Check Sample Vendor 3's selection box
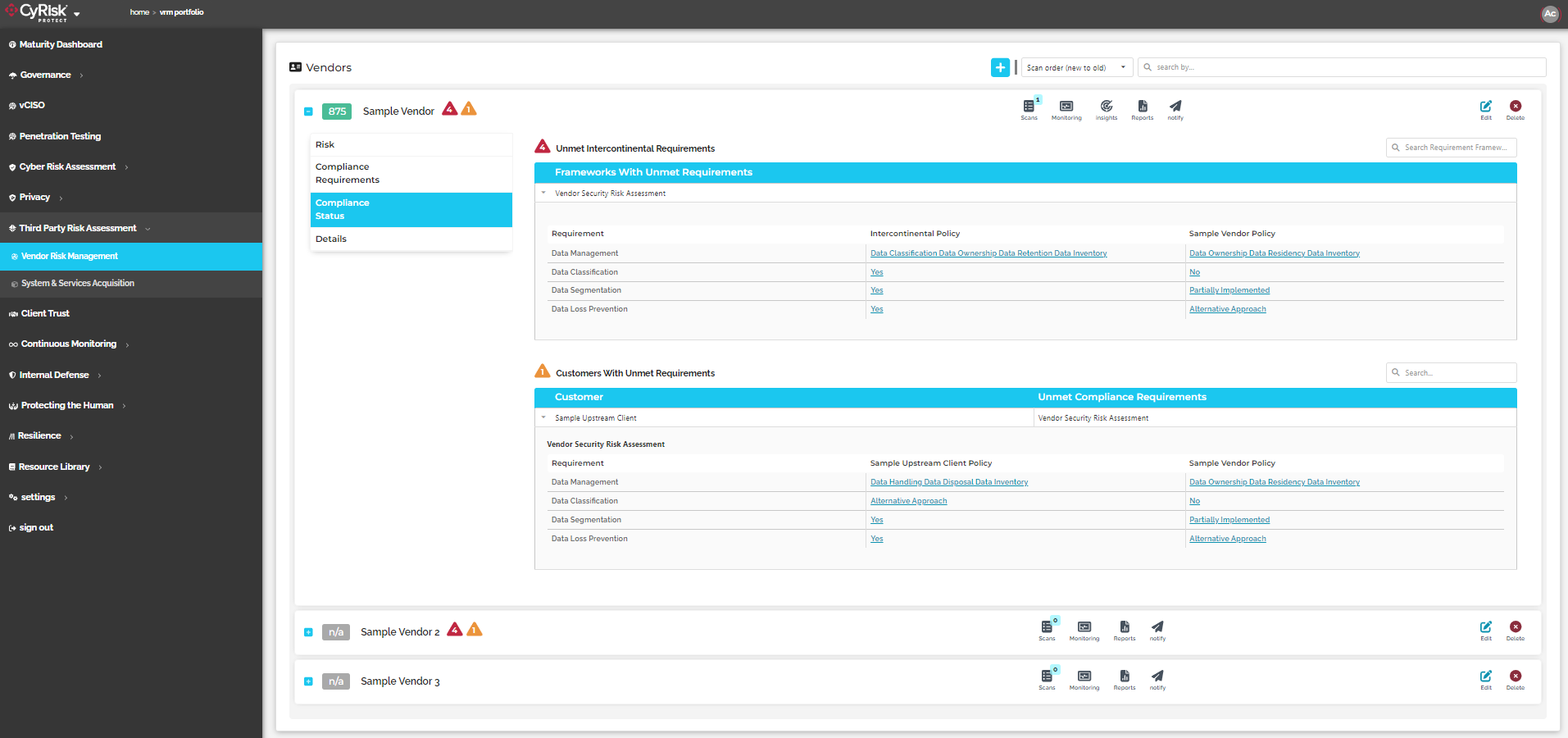 (309, 681)
